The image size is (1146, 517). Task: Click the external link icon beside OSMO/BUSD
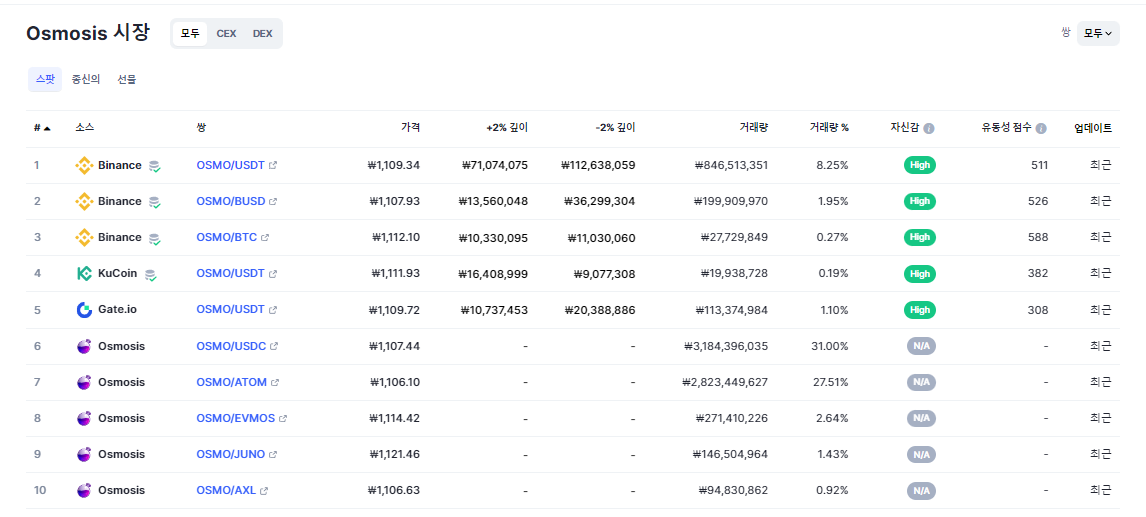click(273, 201)
